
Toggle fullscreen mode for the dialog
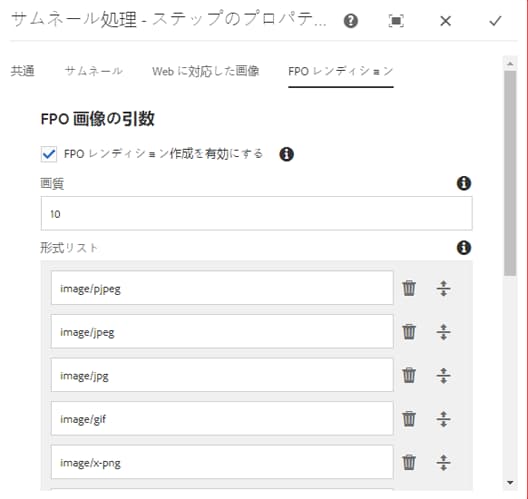pos(396,21)
